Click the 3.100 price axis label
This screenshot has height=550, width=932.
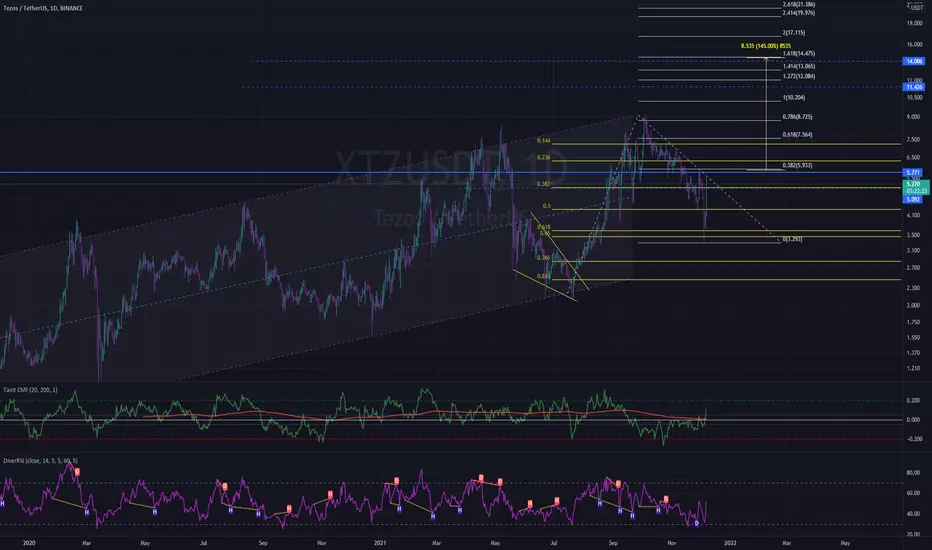[x=912, y=251]
